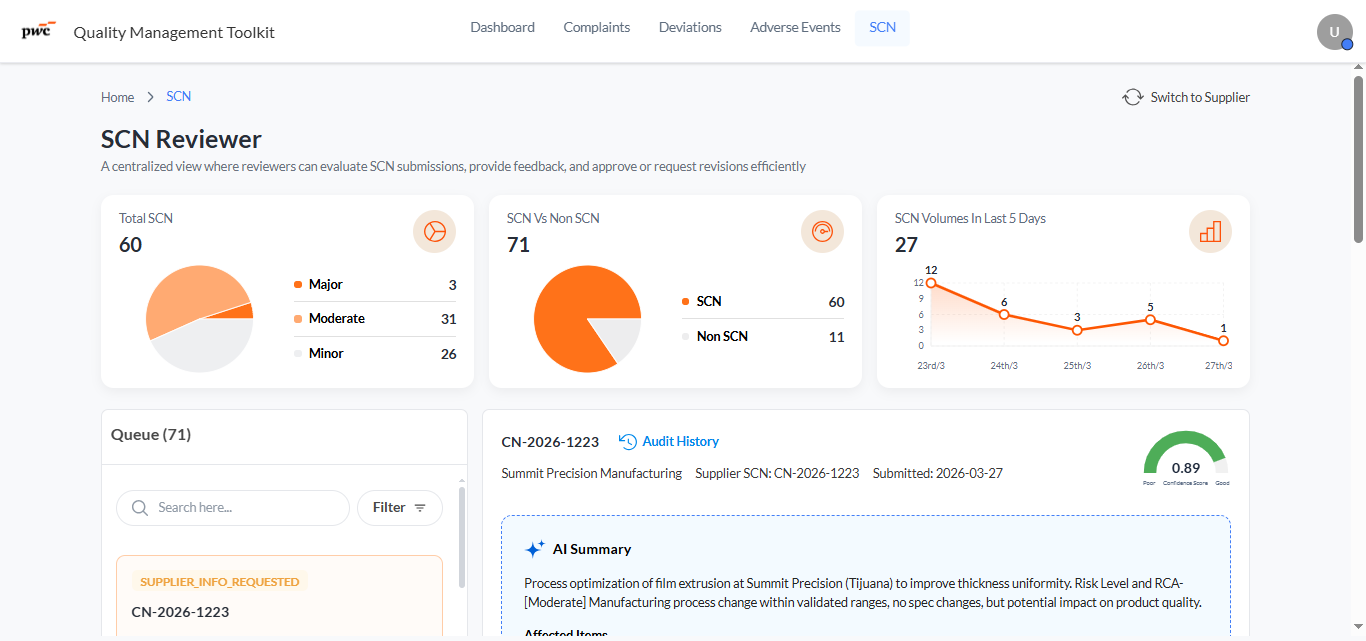Click the Switch to Supplier sync icon
Viewport: 1366px width, 641px height.
[x=1132, y=97]
